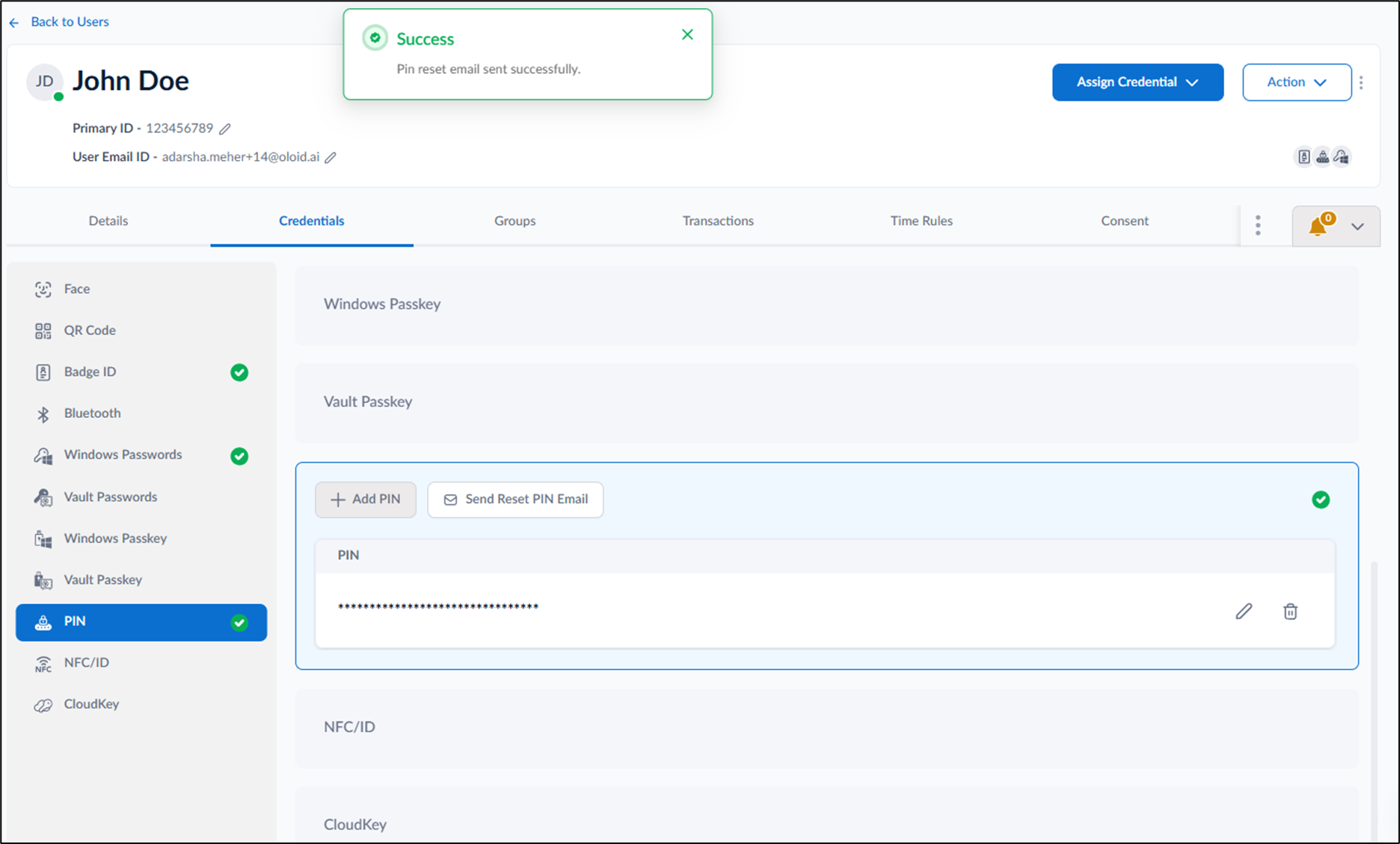The width and height of the screenshot is (1400, 844).
Task: Select Face in the credentials sidebar
Action: tap(141, 289)
